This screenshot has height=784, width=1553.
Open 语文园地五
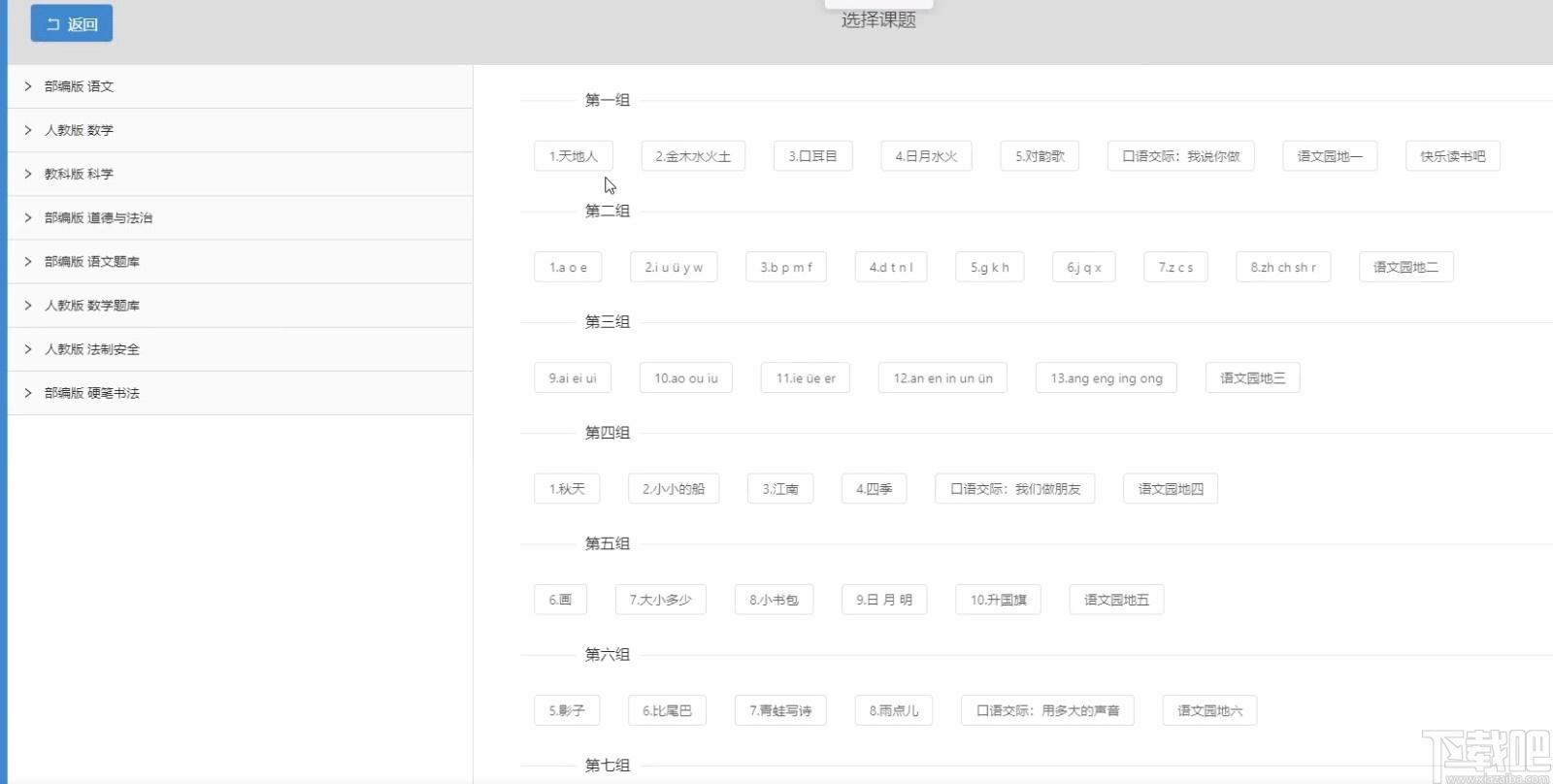tap(1116, 600)
